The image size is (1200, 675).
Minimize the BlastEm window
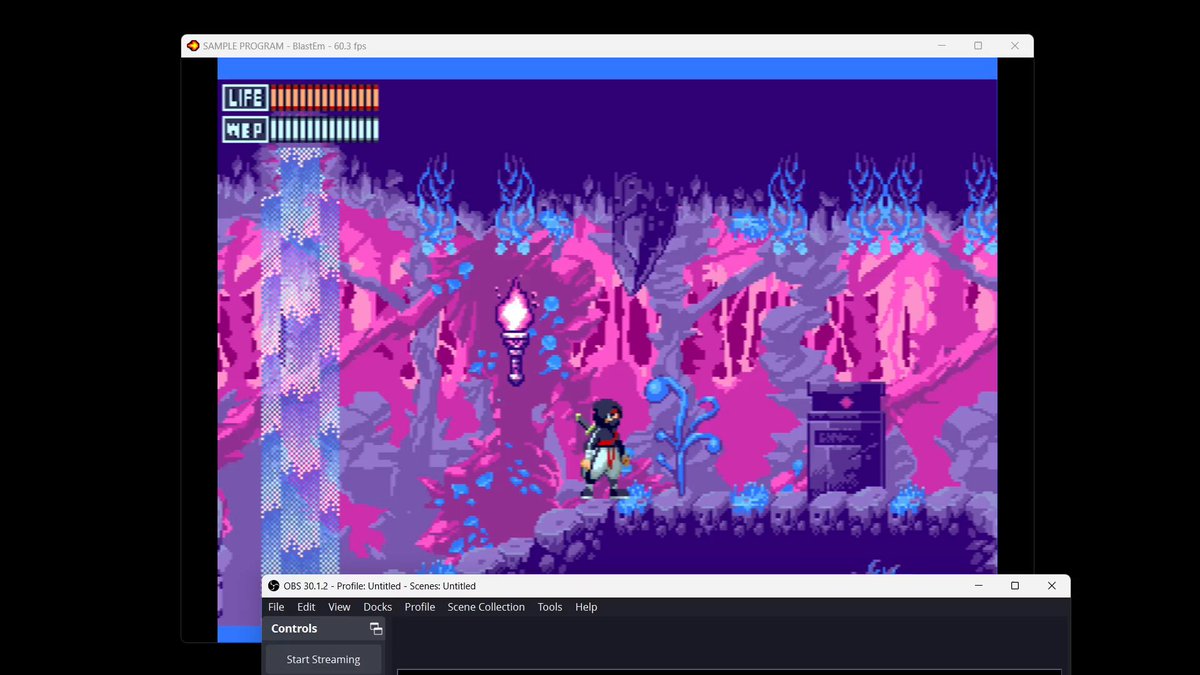[941, 46]
